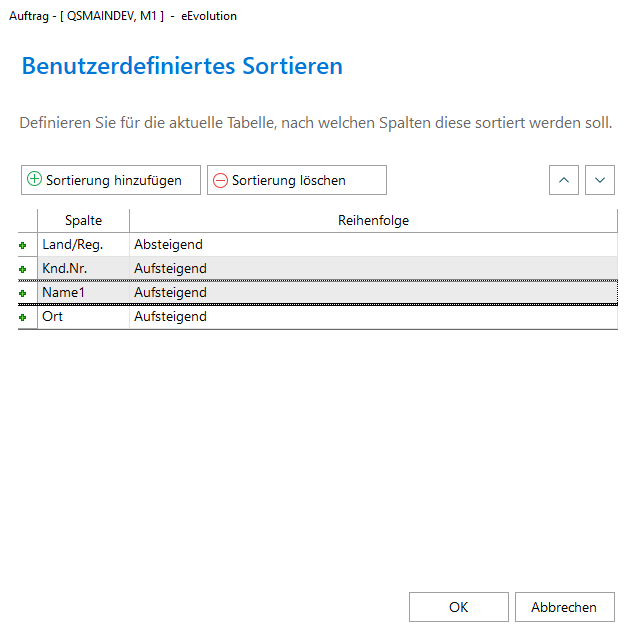This screenshot has width=636, height=643.
Task: Move selected sort entry down with arrow
Action: (x=599, y=180)
